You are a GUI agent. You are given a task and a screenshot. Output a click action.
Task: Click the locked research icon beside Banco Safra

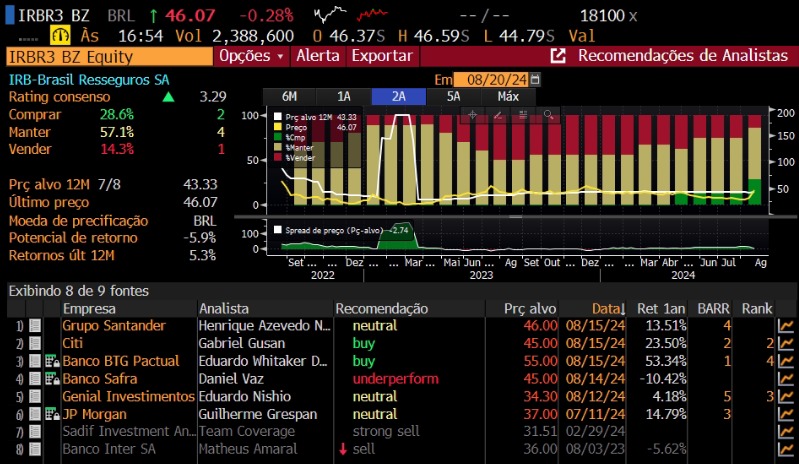pos(52,379)
